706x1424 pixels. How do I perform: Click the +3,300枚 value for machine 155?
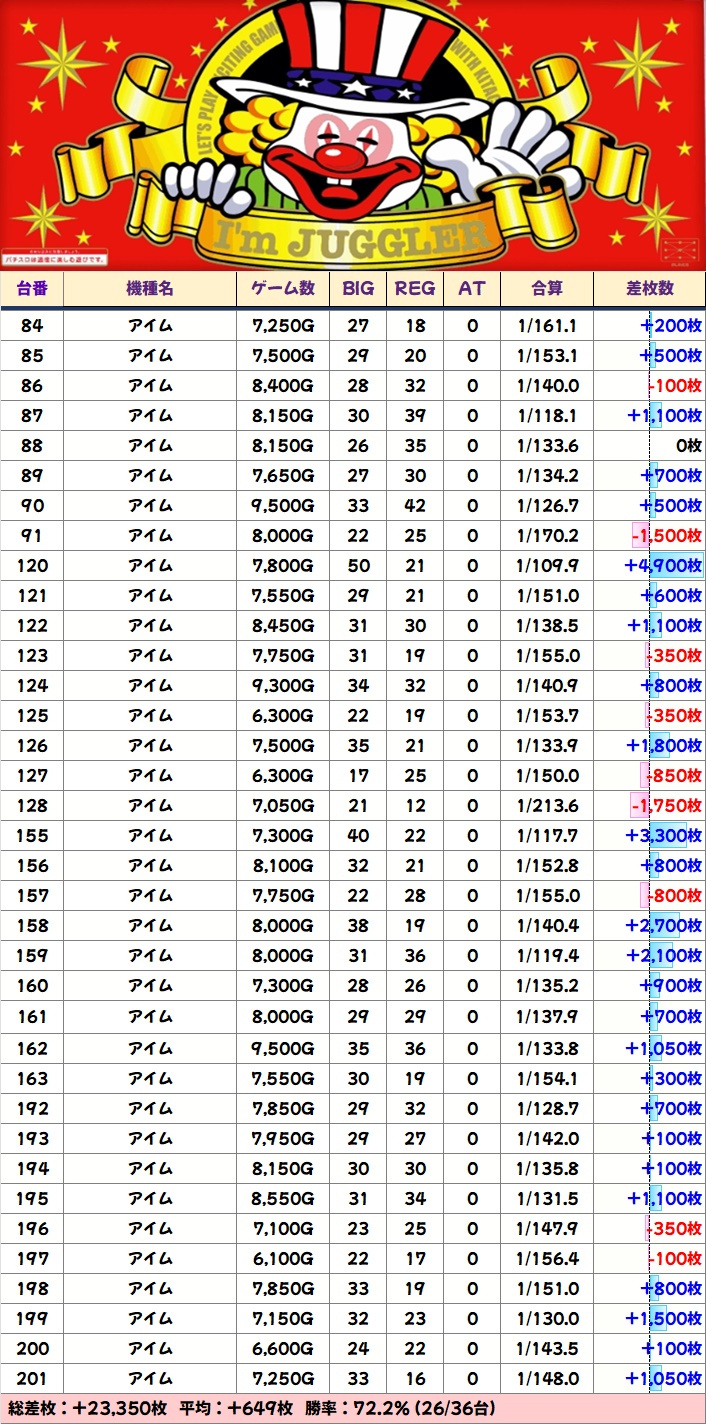pos(663,836)
